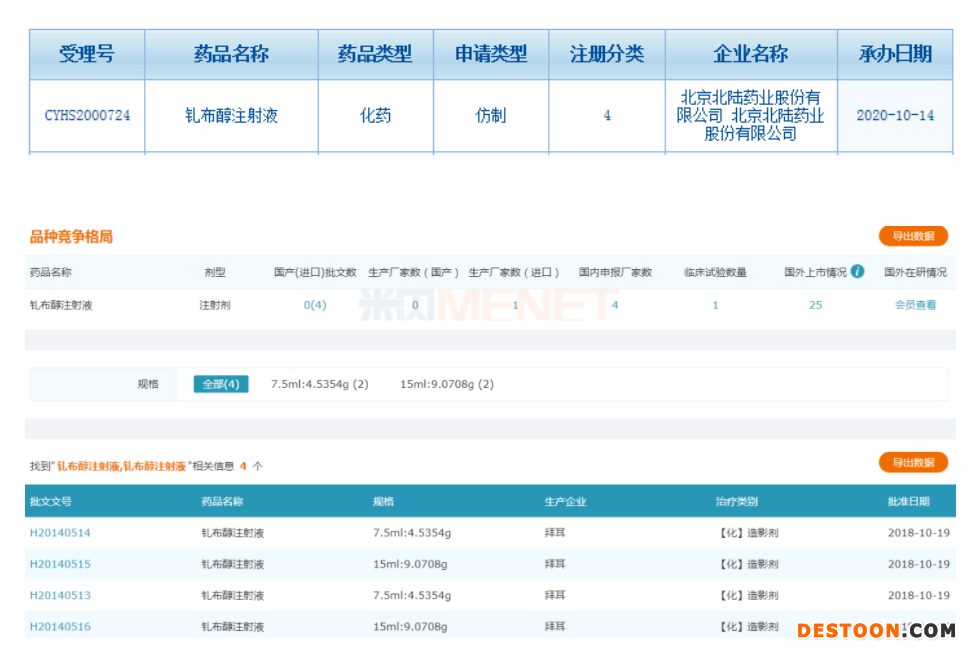969x653 pixels.
Task: Click the info icon beside 国外上市情况
Action: (857, 271)
